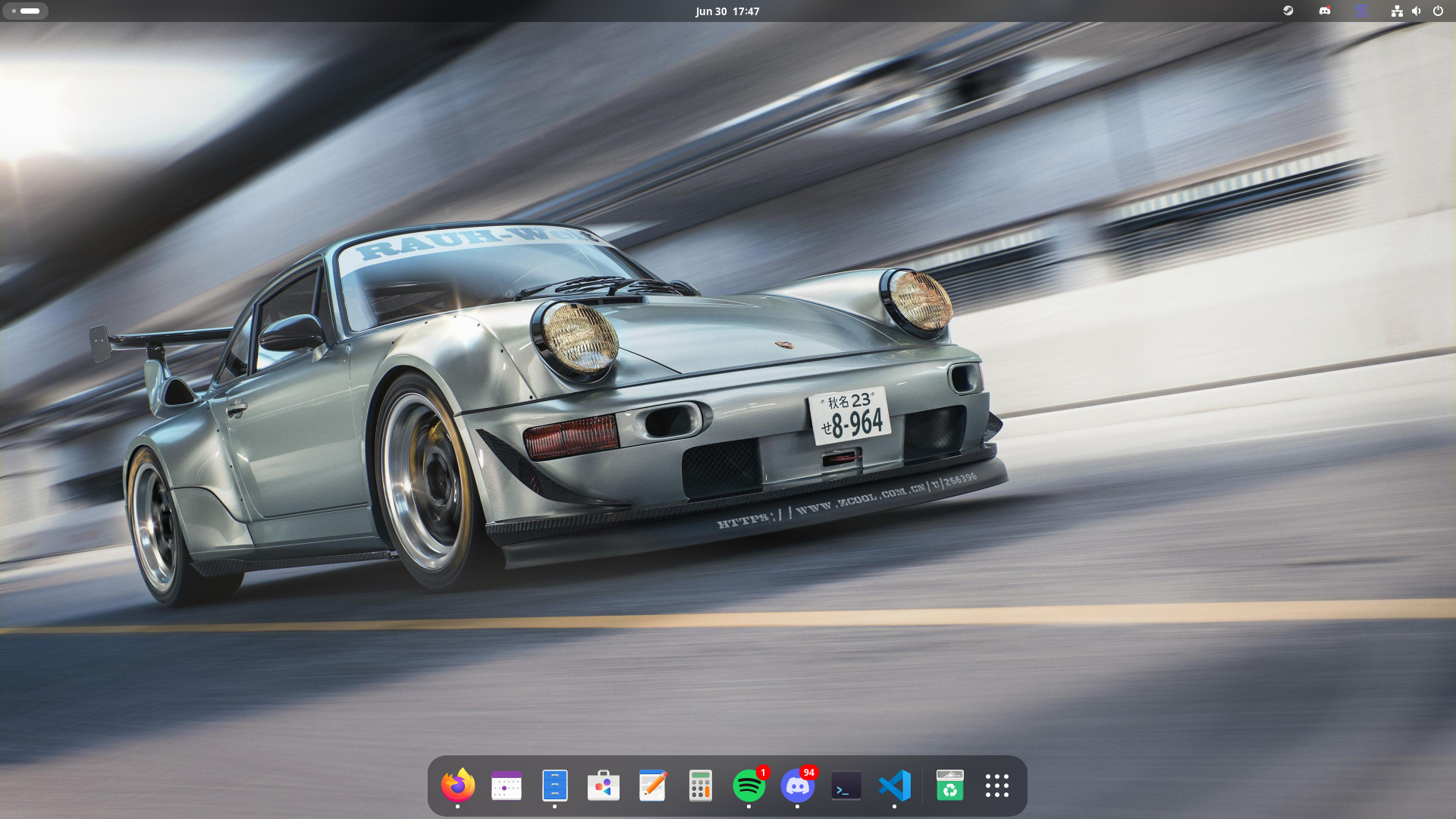Launch the Text Editor pencil icon
Viewport: 1456px width, 819px height.
click(652, 786)
